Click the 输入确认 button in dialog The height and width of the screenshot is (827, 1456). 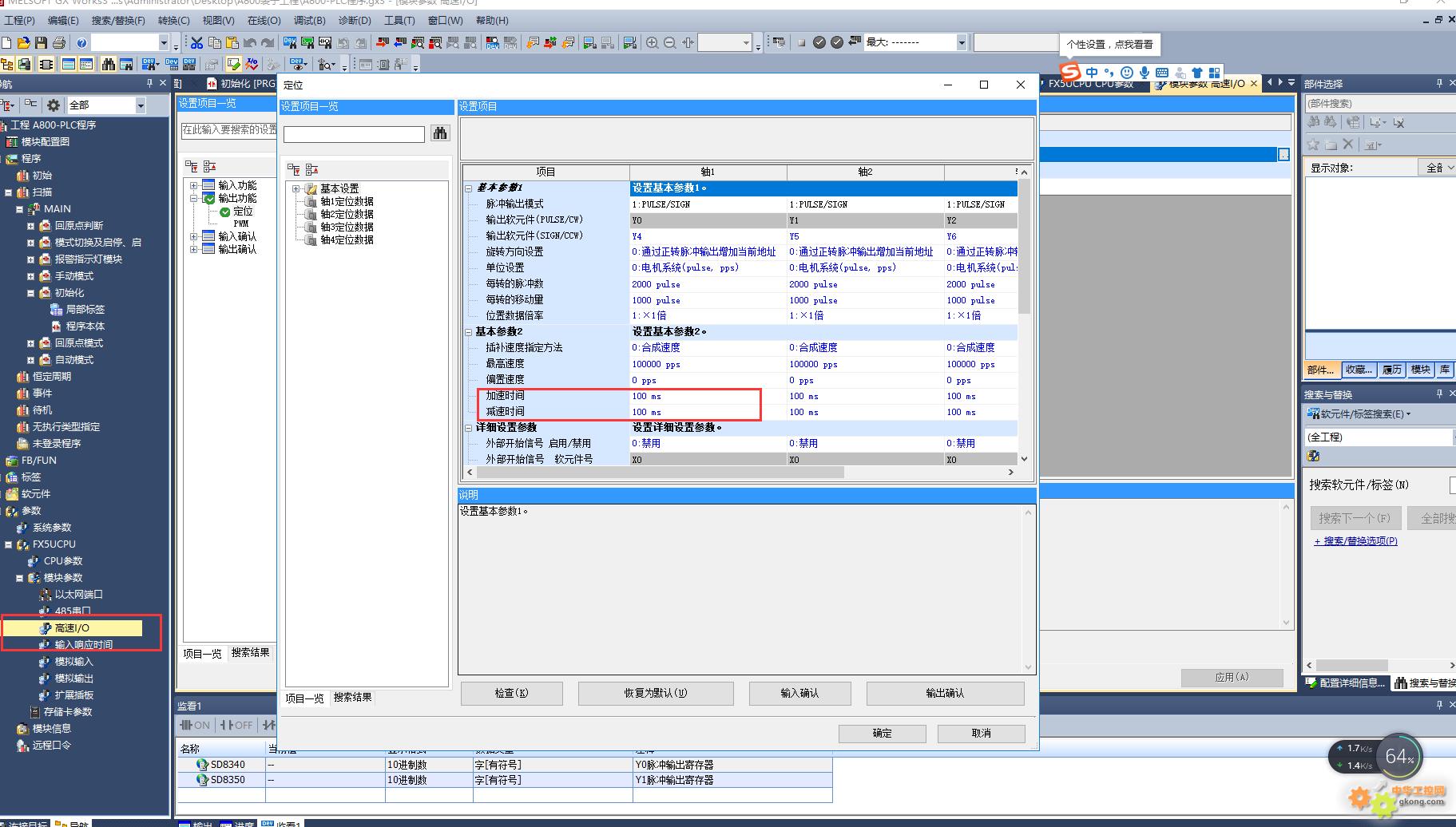point(799,693)
